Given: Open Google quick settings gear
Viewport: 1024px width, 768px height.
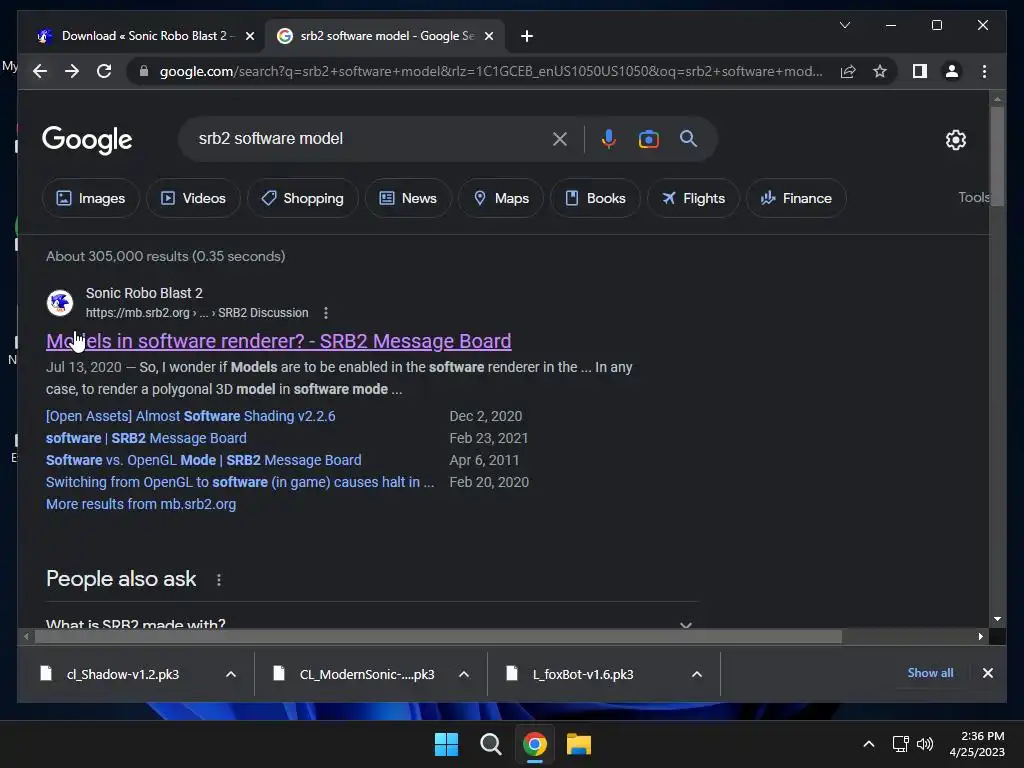Looking at the screenshot, I should pos(955,140).
